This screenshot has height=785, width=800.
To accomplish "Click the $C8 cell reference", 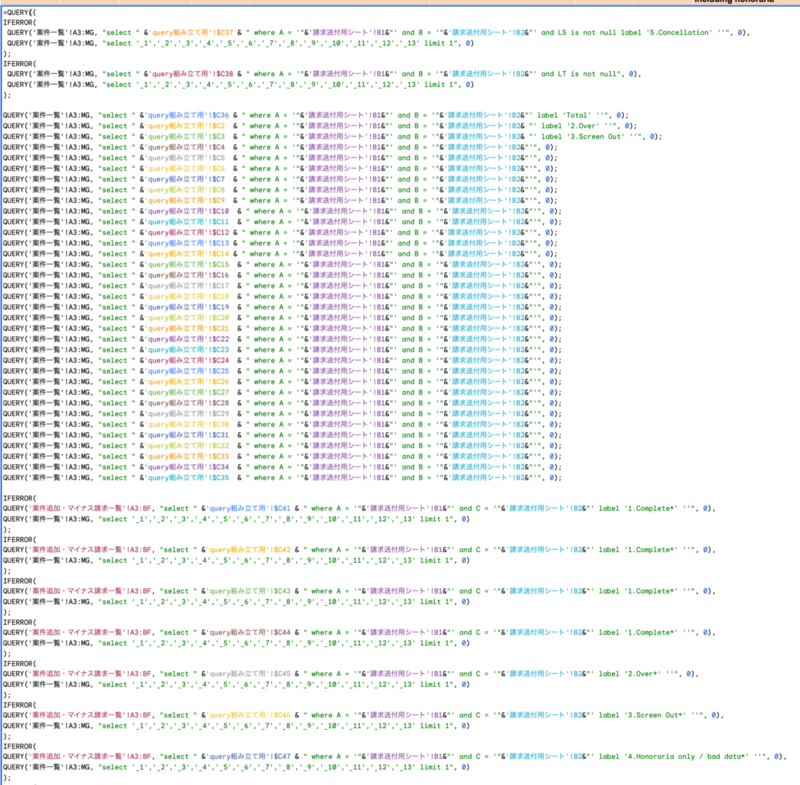I will [216, 190].
